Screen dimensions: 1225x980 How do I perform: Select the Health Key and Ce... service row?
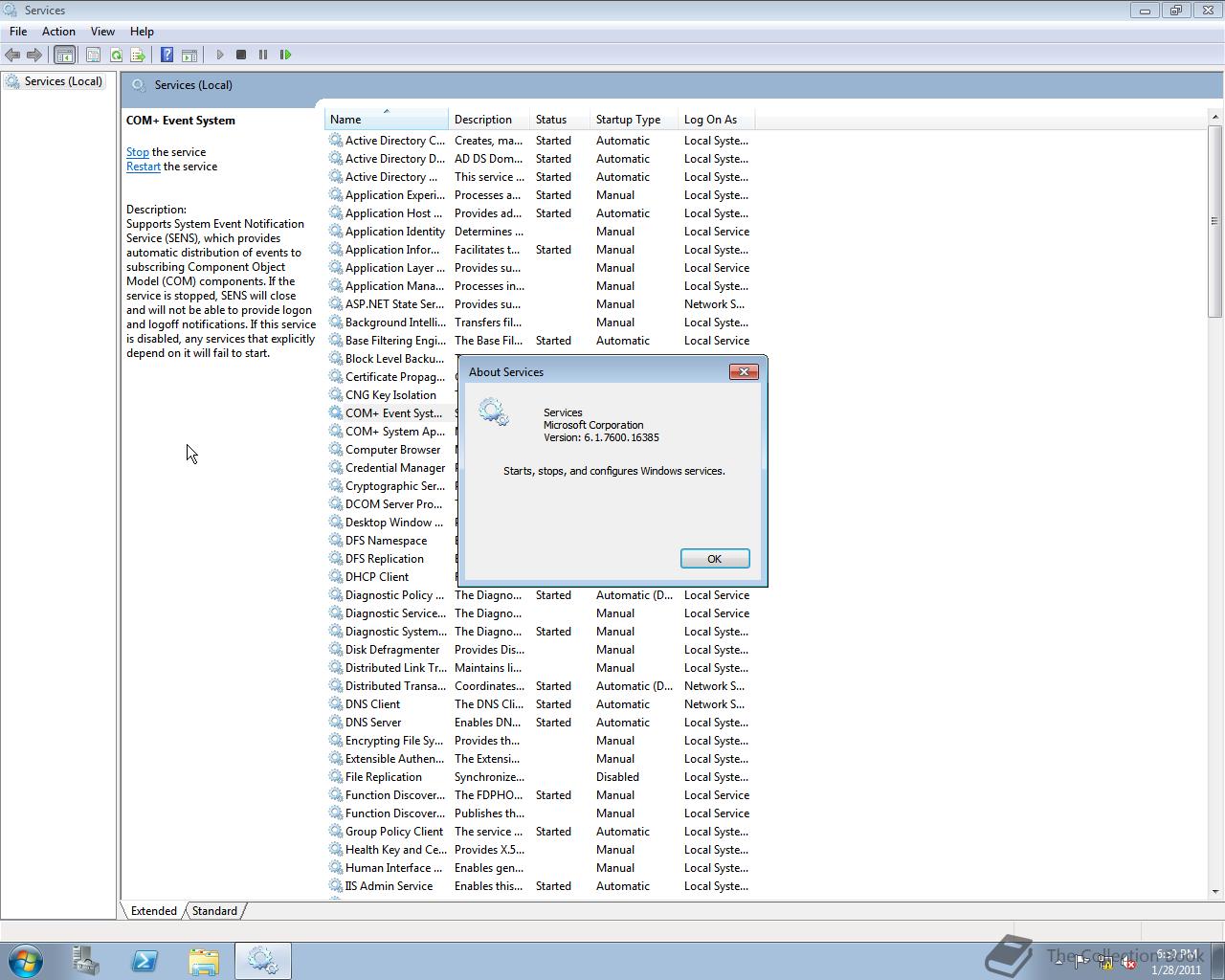coord(541,850)
